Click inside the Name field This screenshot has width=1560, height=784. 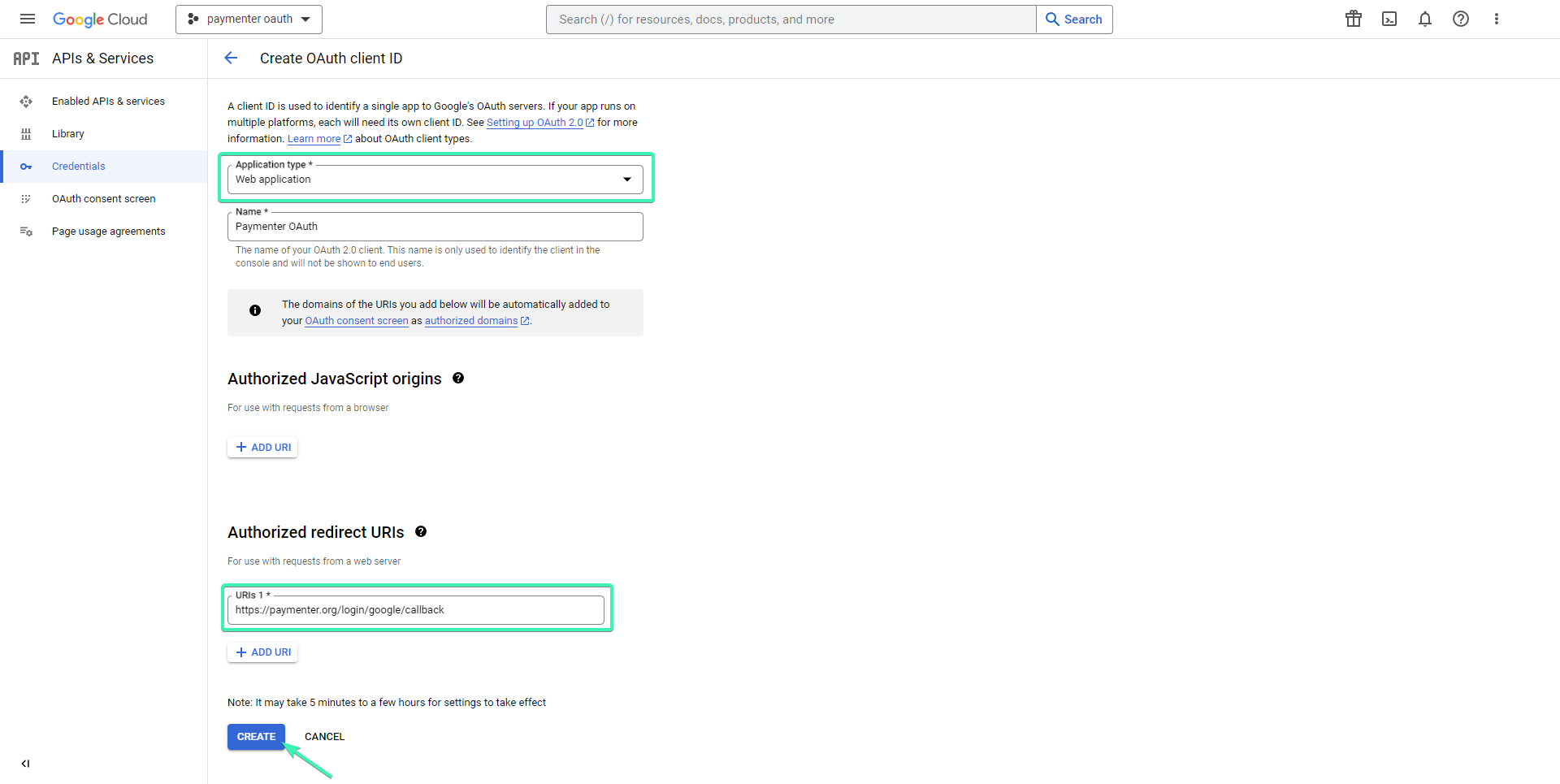point(435,226)
